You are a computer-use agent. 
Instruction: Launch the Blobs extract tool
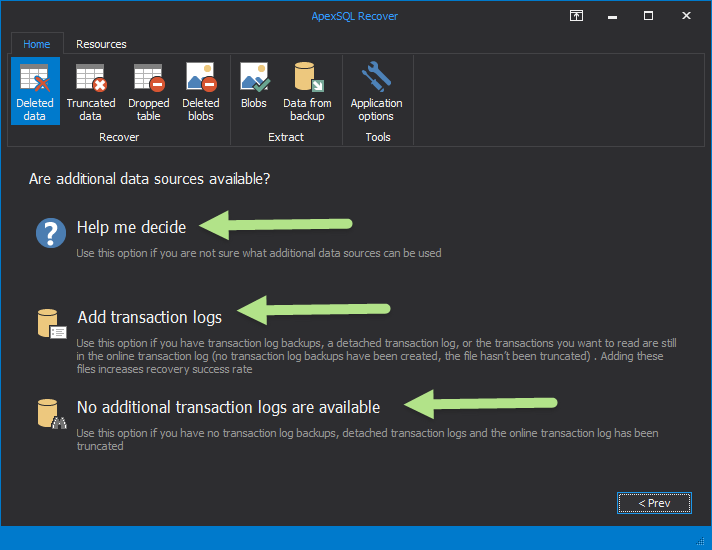coord(254,86)
